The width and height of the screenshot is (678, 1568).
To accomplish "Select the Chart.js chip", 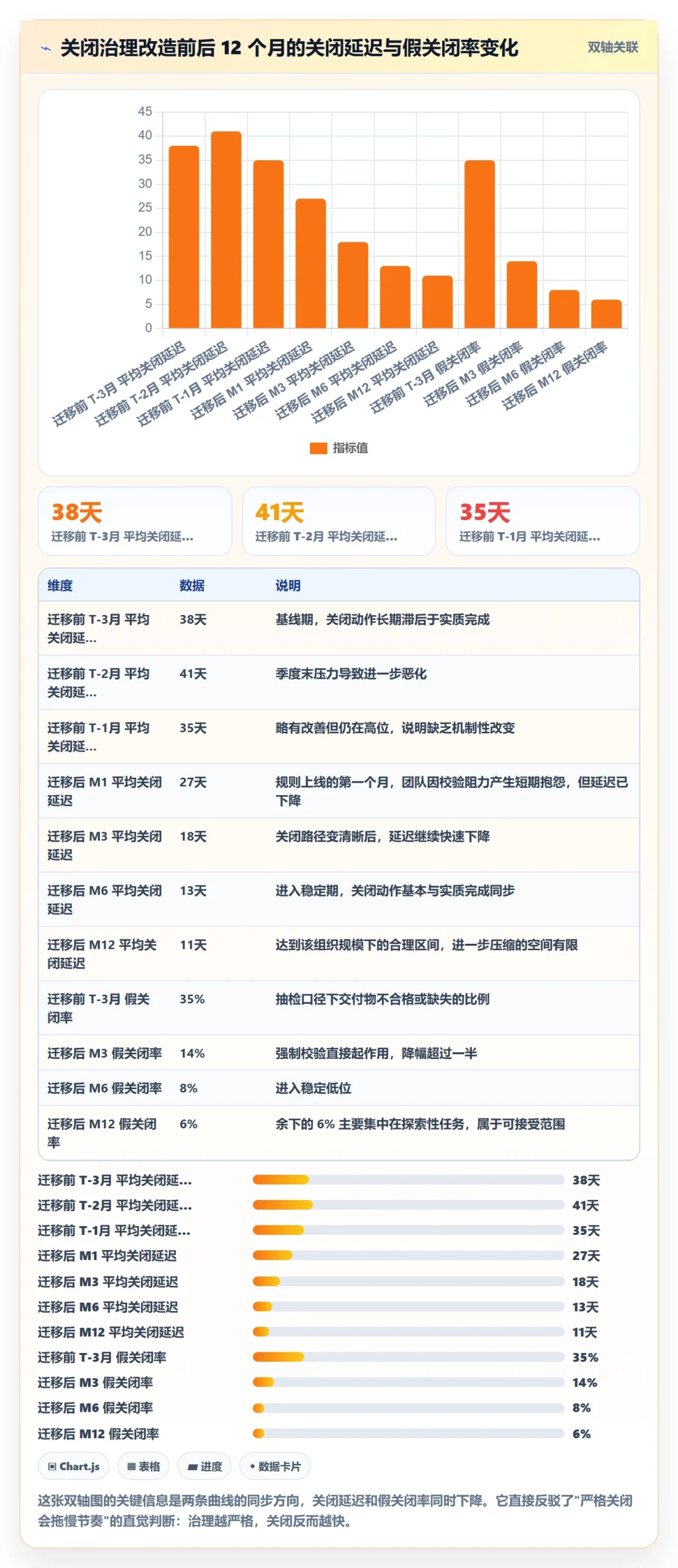I will pos(73,1466).
